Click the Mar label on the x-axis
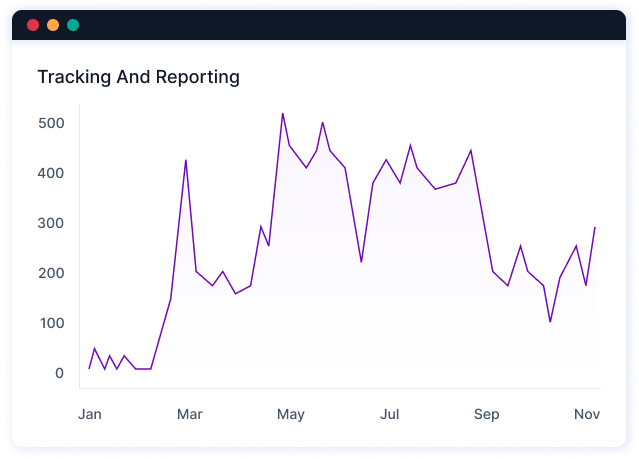Viewport: 639px width, 459px height. point(189,414)
